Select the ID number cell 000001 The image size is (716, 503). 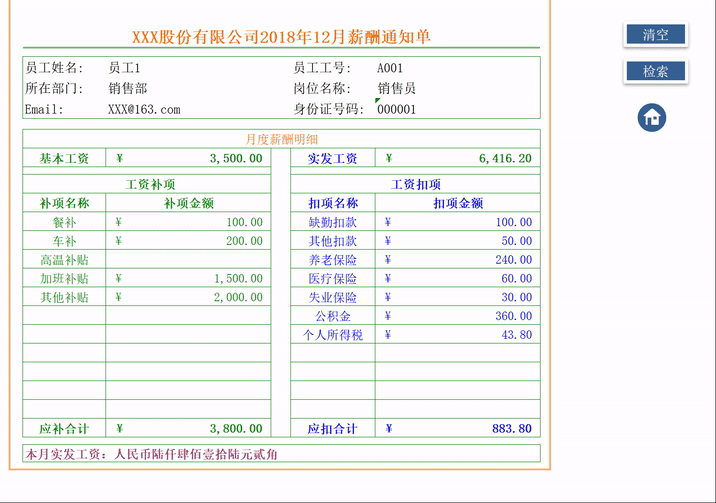396,110
